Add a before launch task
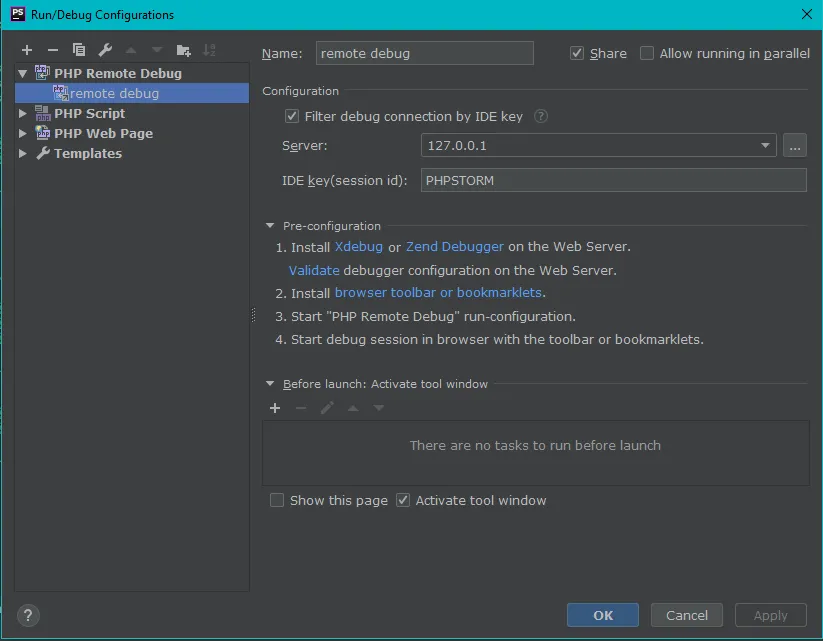Screen dimensions: 823x641 (275, 408)
